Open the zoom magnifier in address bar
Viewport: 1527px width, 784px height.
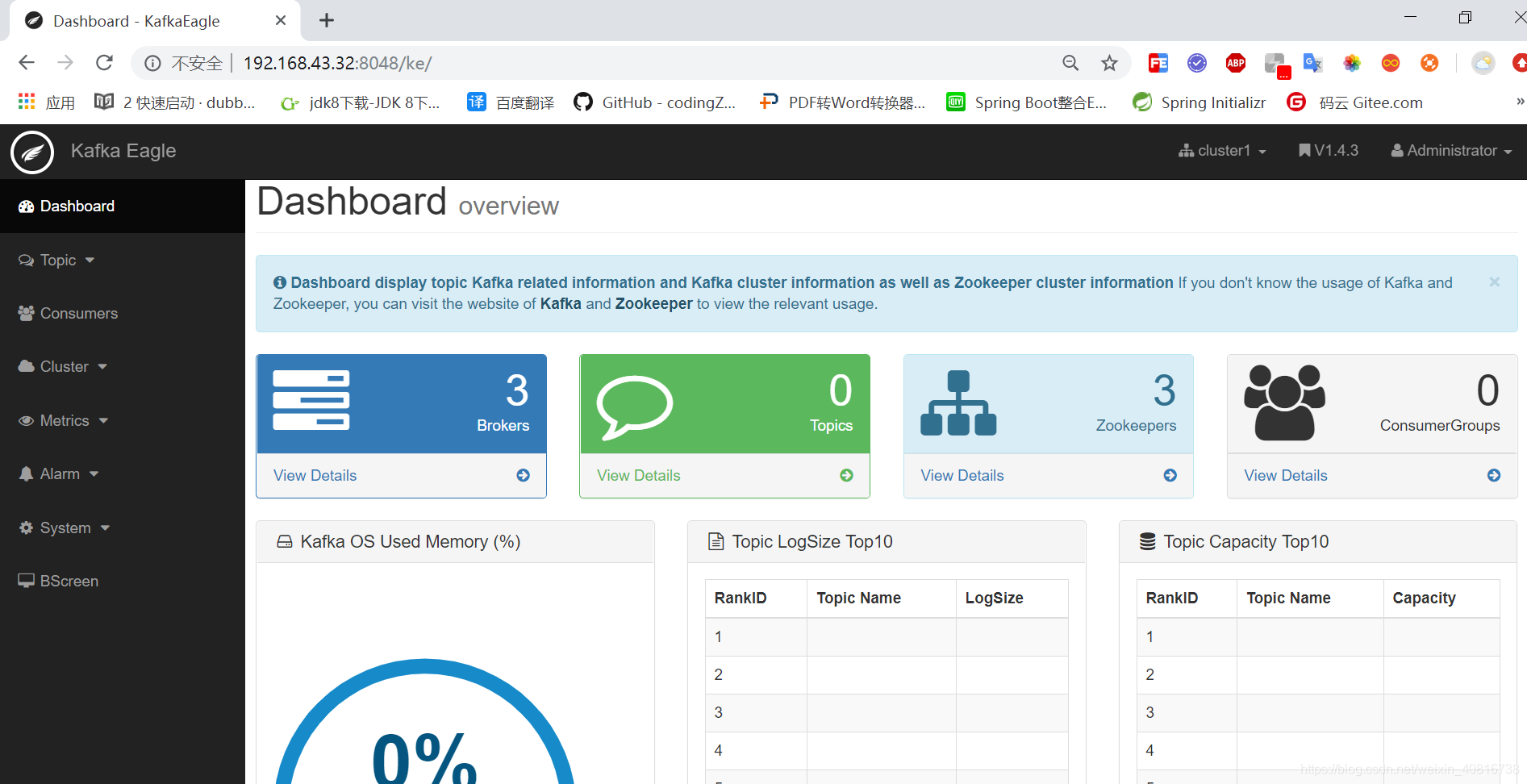pyautogui.click(x=1070, y=63)
